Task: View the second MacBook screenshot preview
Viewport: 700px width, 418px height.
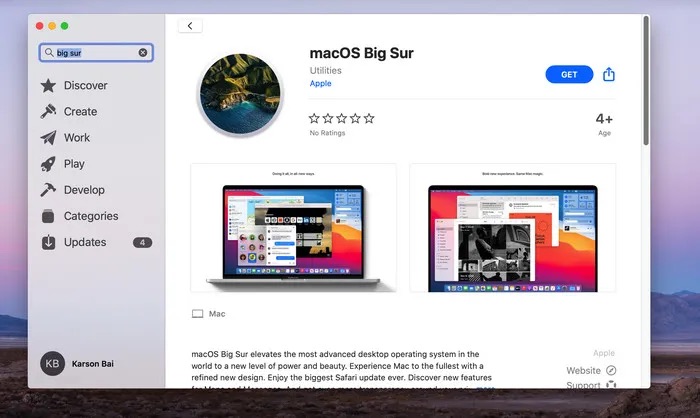Action: (512, 229)
